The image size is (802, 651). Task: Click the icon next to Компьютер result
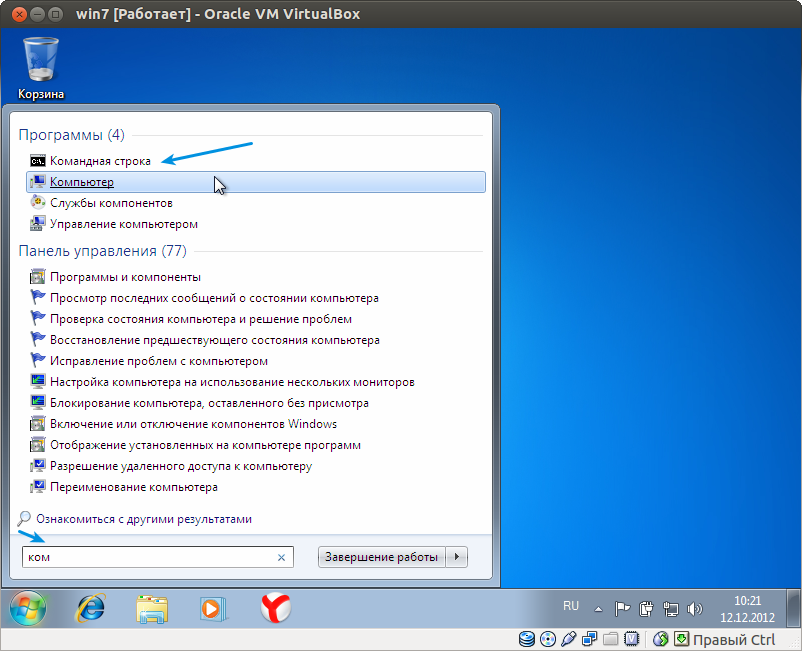(x=37, y=182)
